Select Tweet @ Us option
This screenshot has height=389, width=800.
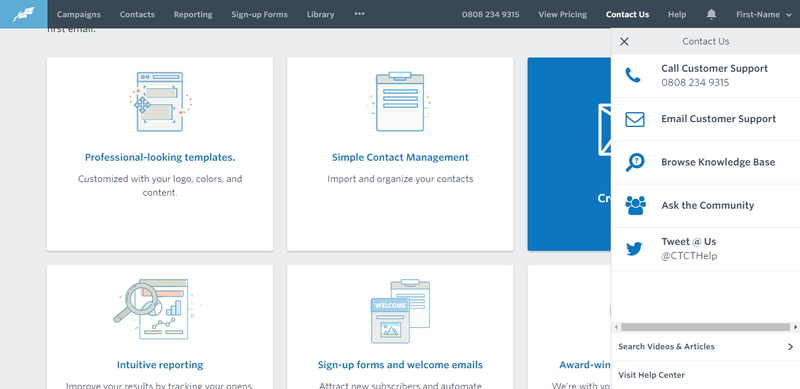pos(706,249)
